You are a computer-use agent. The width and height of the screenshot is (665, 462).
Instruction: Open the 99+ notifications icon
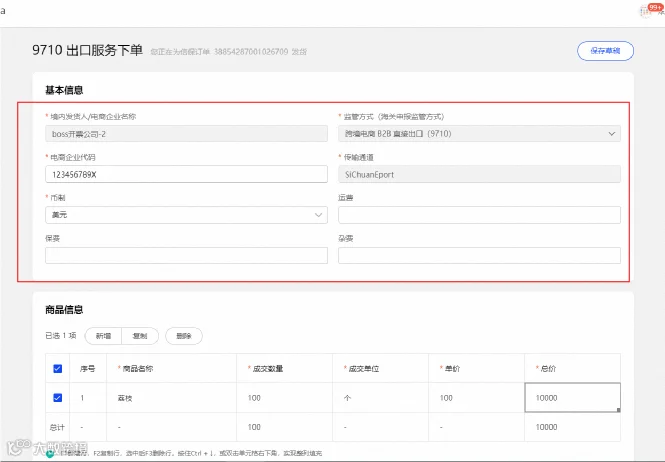pyautogui.click(x=650, y=10)
